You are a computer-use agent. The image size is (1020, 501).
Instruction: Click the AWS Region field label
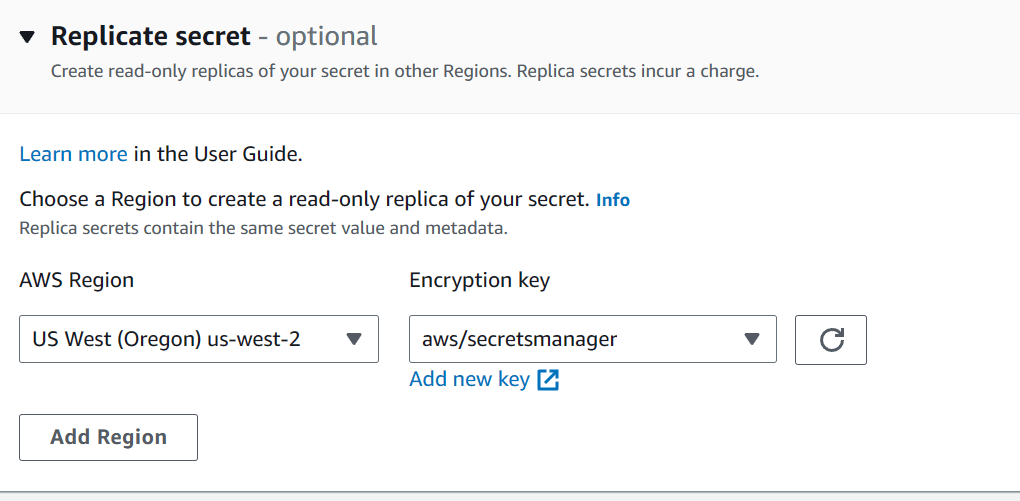click(76, 280)
